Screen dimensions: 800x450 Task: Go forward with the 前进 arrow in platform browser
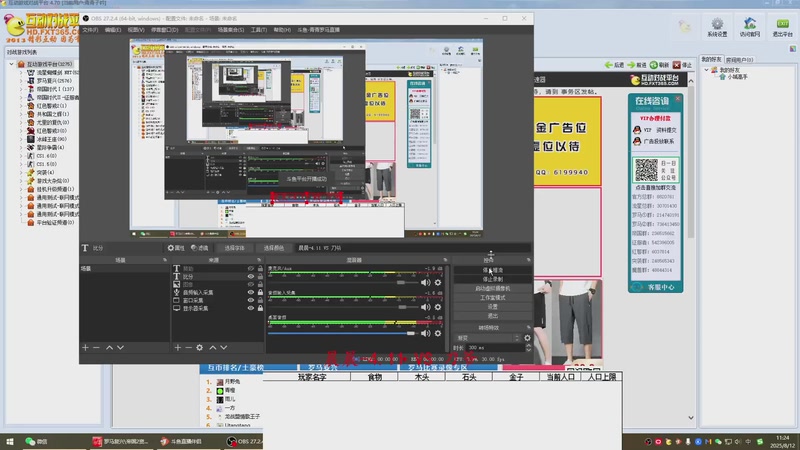tap(637, 65)
